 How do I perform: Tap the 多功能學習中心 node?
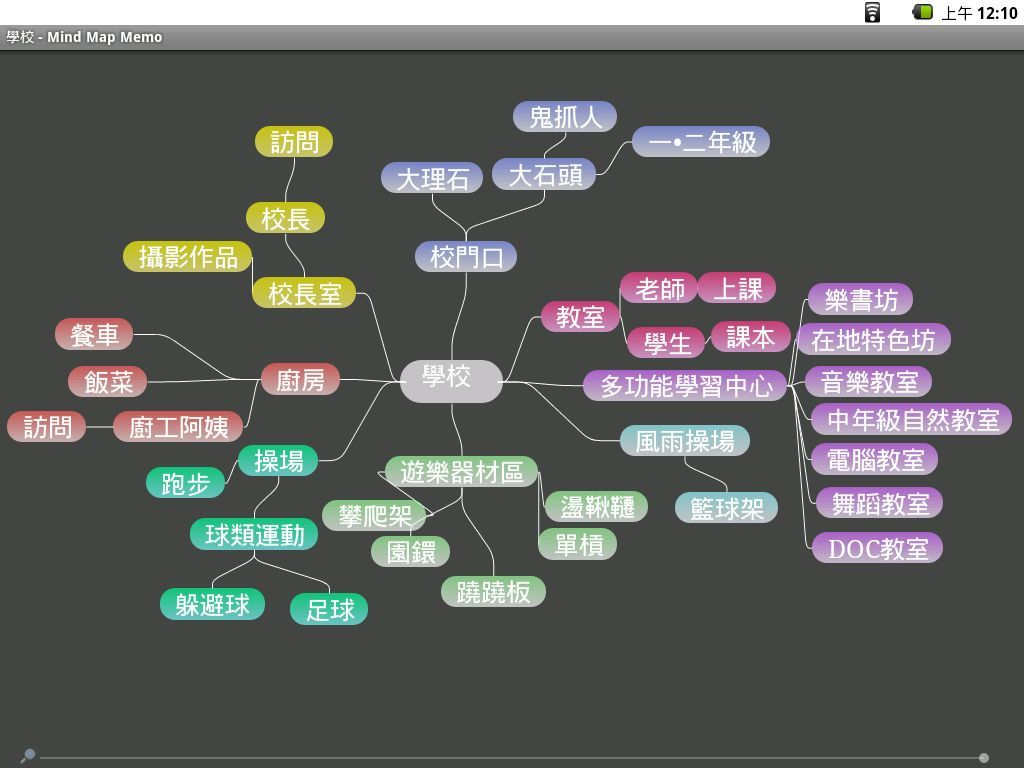click(686, 385)
